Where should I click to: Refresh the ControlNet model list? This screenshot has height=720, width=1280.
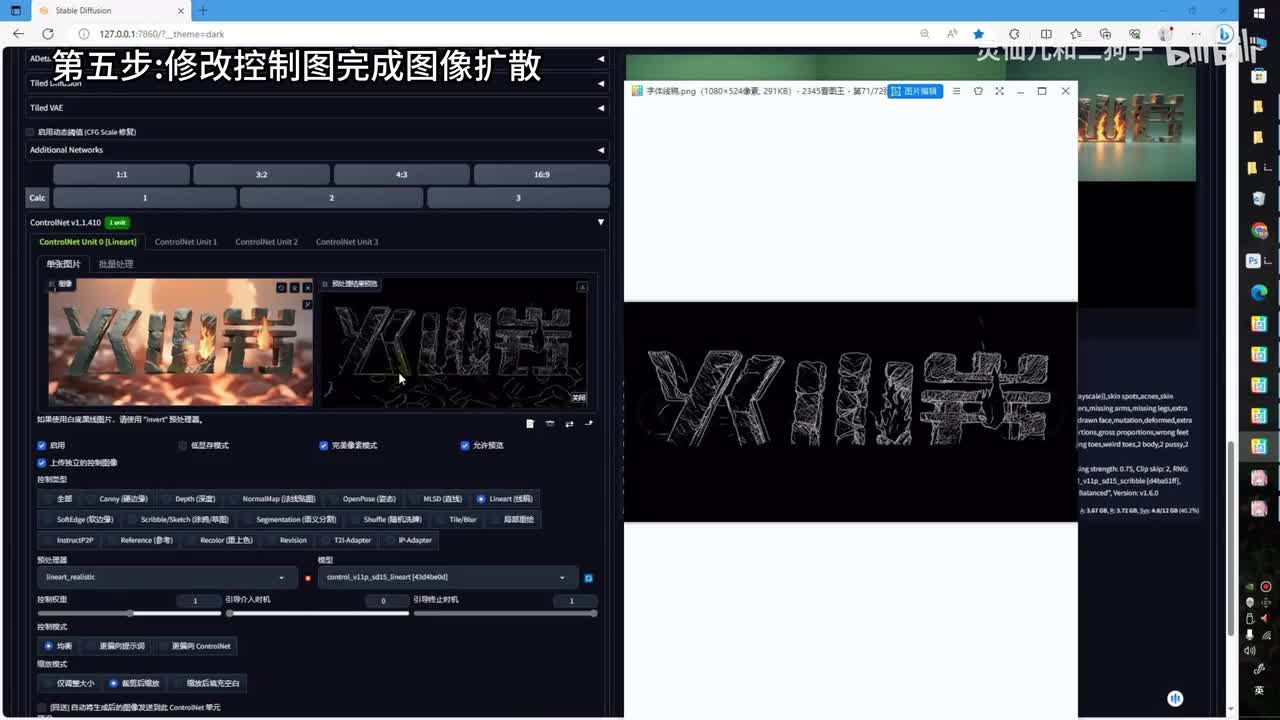point(589,578)
